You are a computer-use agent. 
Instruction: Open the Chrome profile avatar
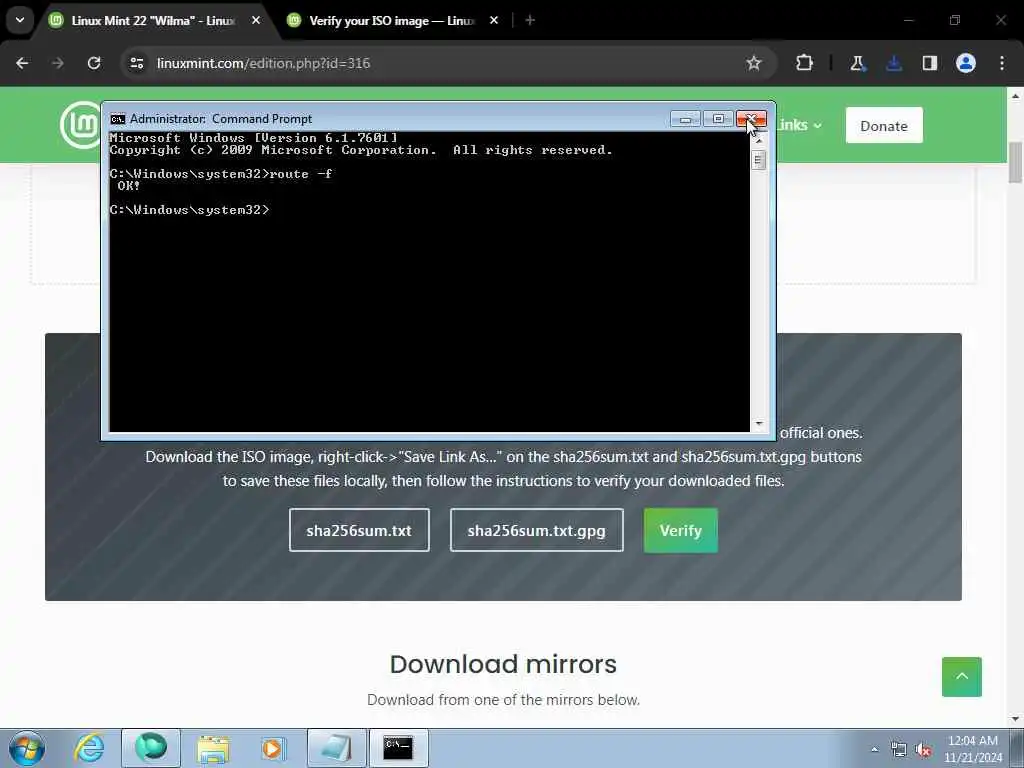[966, 63]
